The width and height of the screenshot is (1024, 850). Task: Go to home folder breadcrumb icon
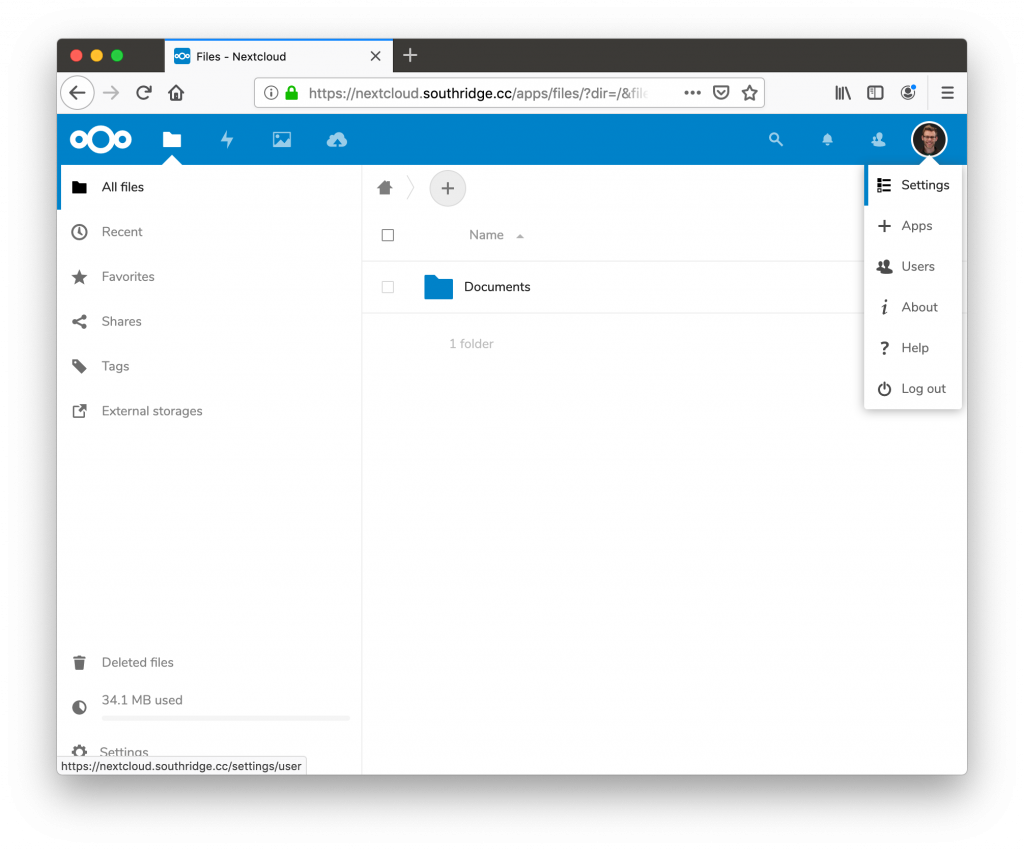[385, 188]
